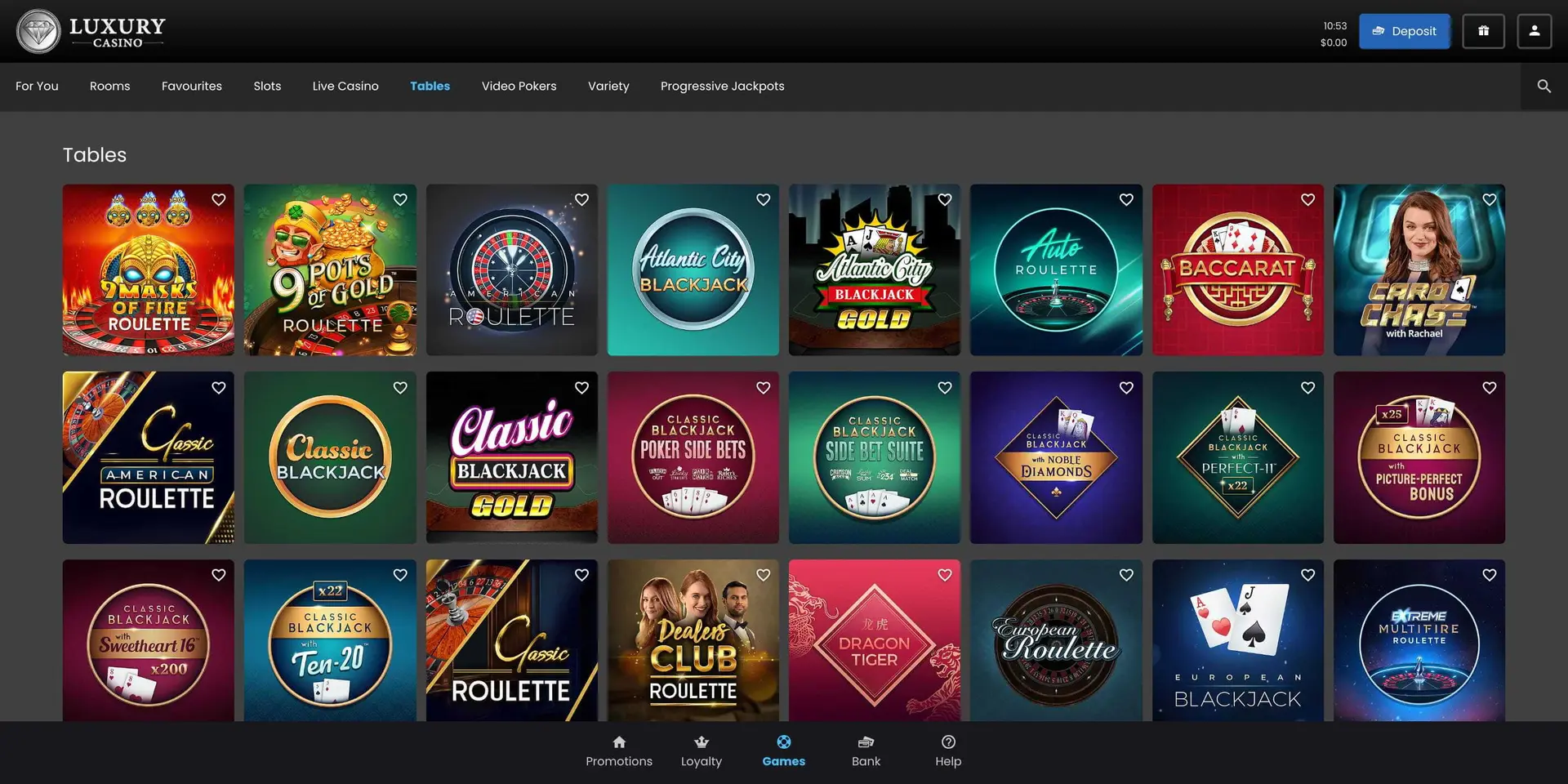Add Auto Roulette to favourites via heart
The image size is (1568, 784).
[x=1125, y=199]
